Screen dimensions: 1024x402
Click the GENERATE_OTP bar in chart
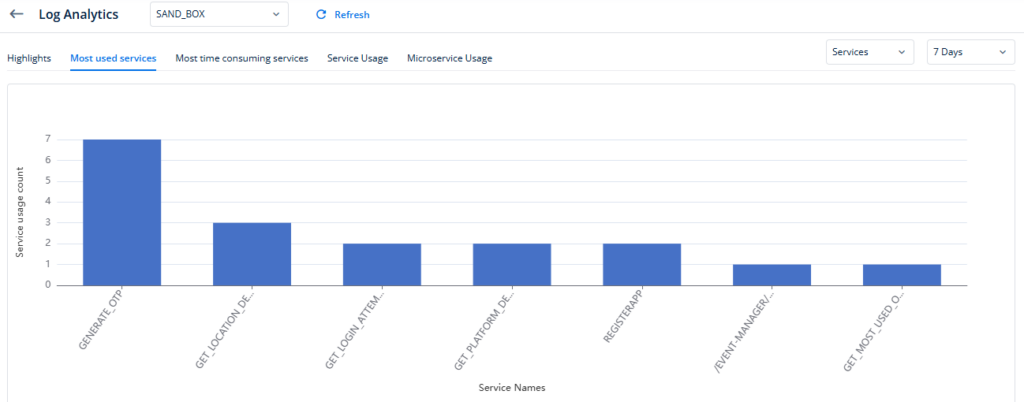tap(122, 212)
